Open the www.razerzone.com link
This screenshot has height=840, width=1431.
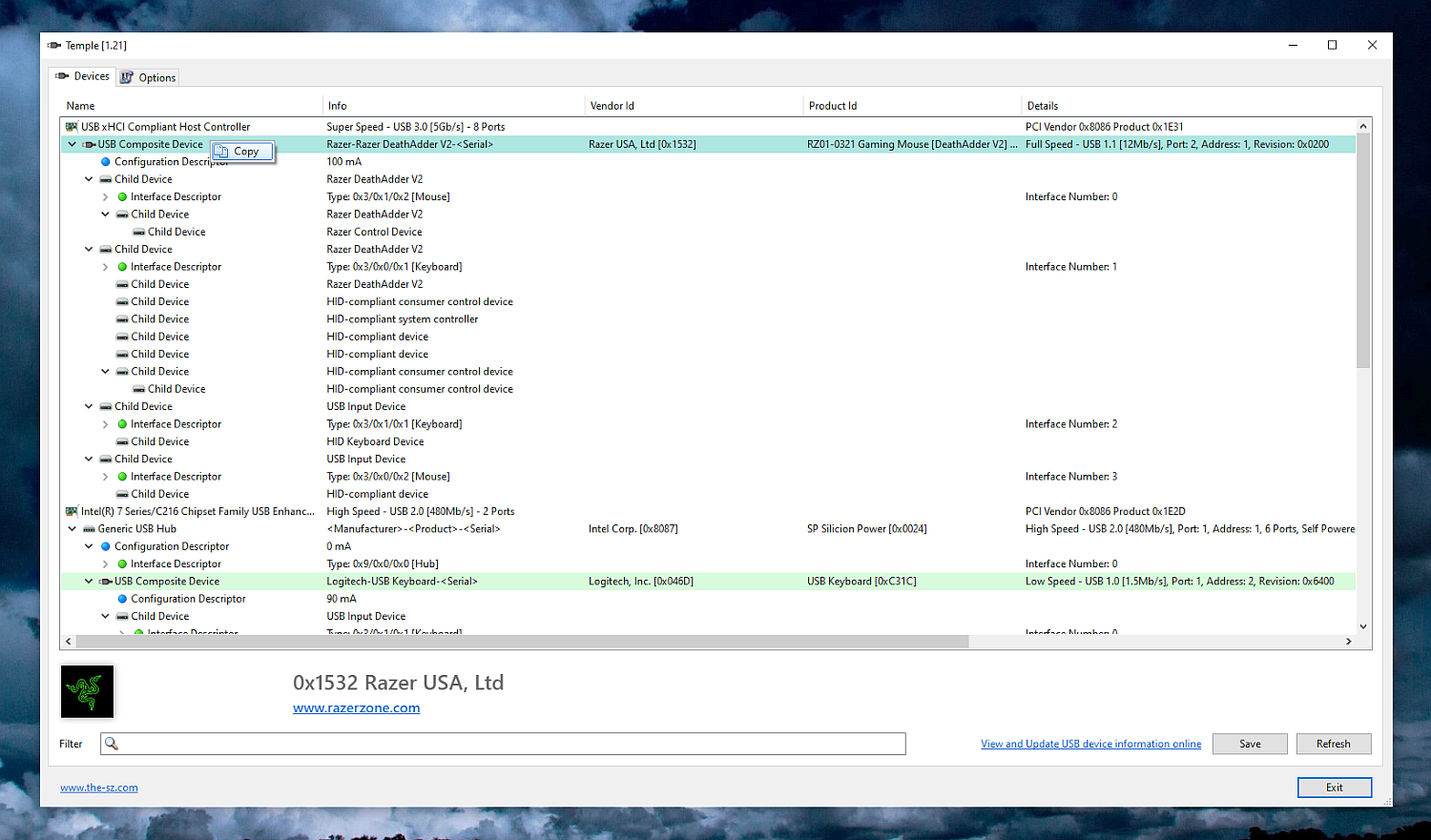(356, 708)
